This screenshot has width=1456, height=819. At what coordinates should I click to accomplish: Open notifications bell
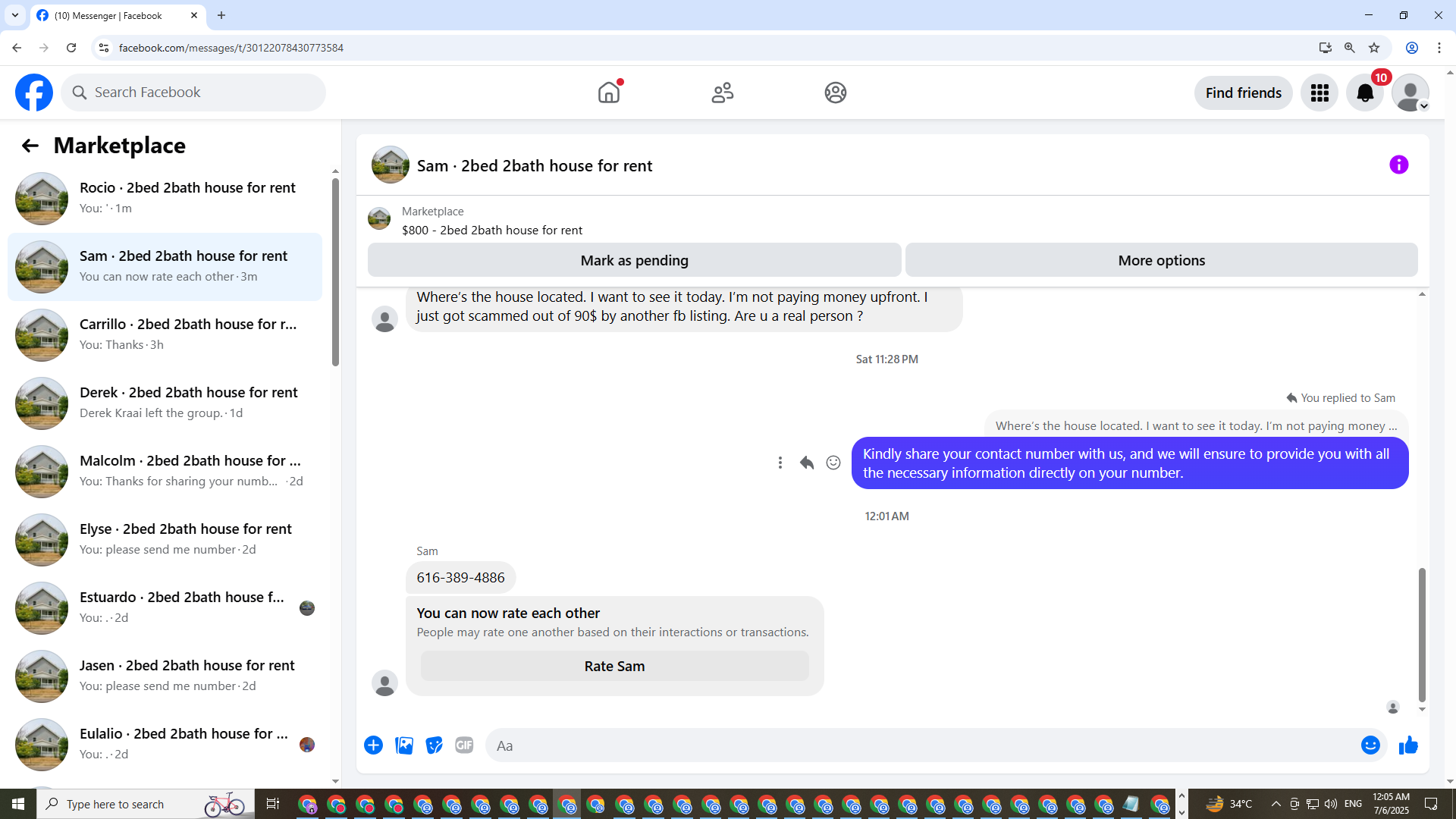(1364, 93)
